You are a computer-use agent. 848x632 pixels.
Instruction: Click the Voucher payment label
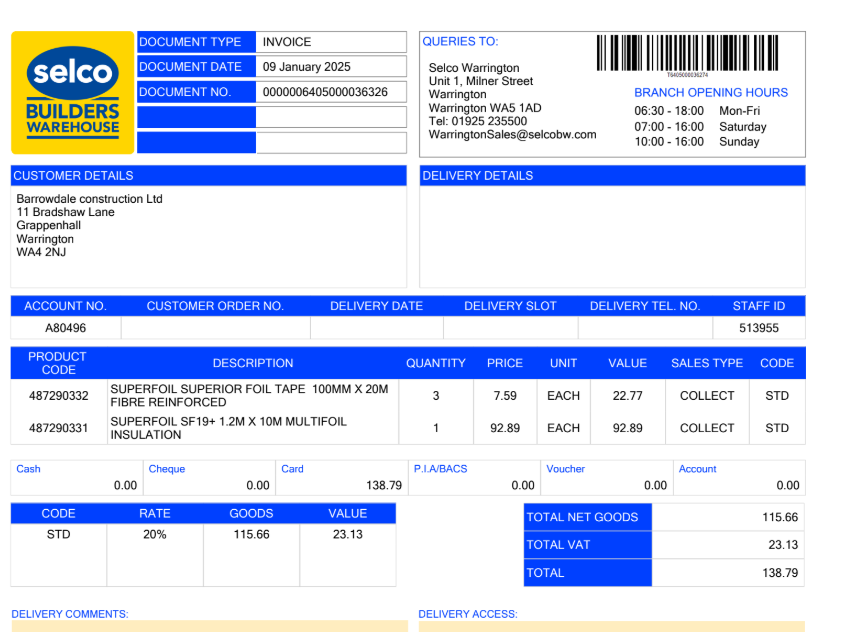click(565, 469)
